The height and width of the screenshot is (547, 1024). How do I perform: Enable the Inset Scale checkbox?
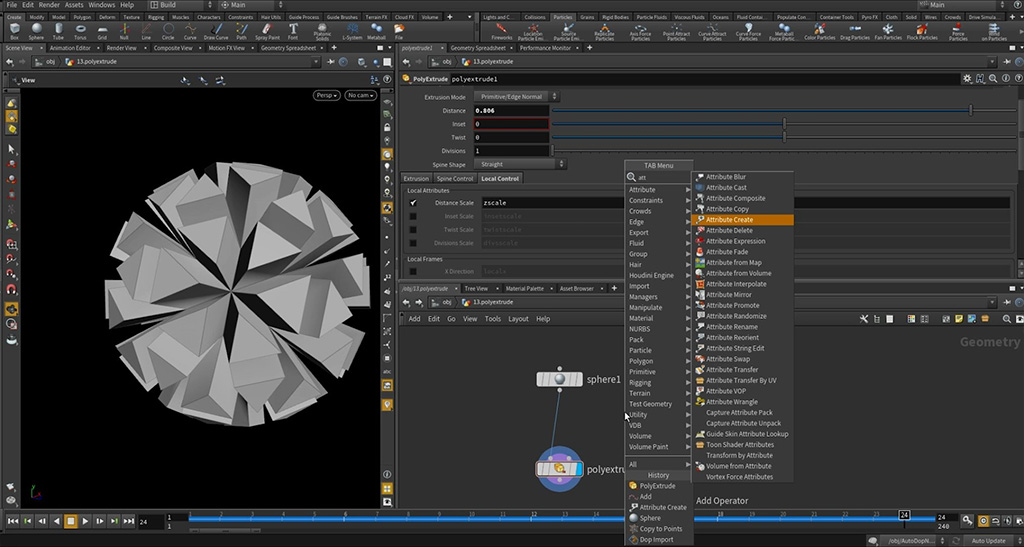[x=412, y=216]
